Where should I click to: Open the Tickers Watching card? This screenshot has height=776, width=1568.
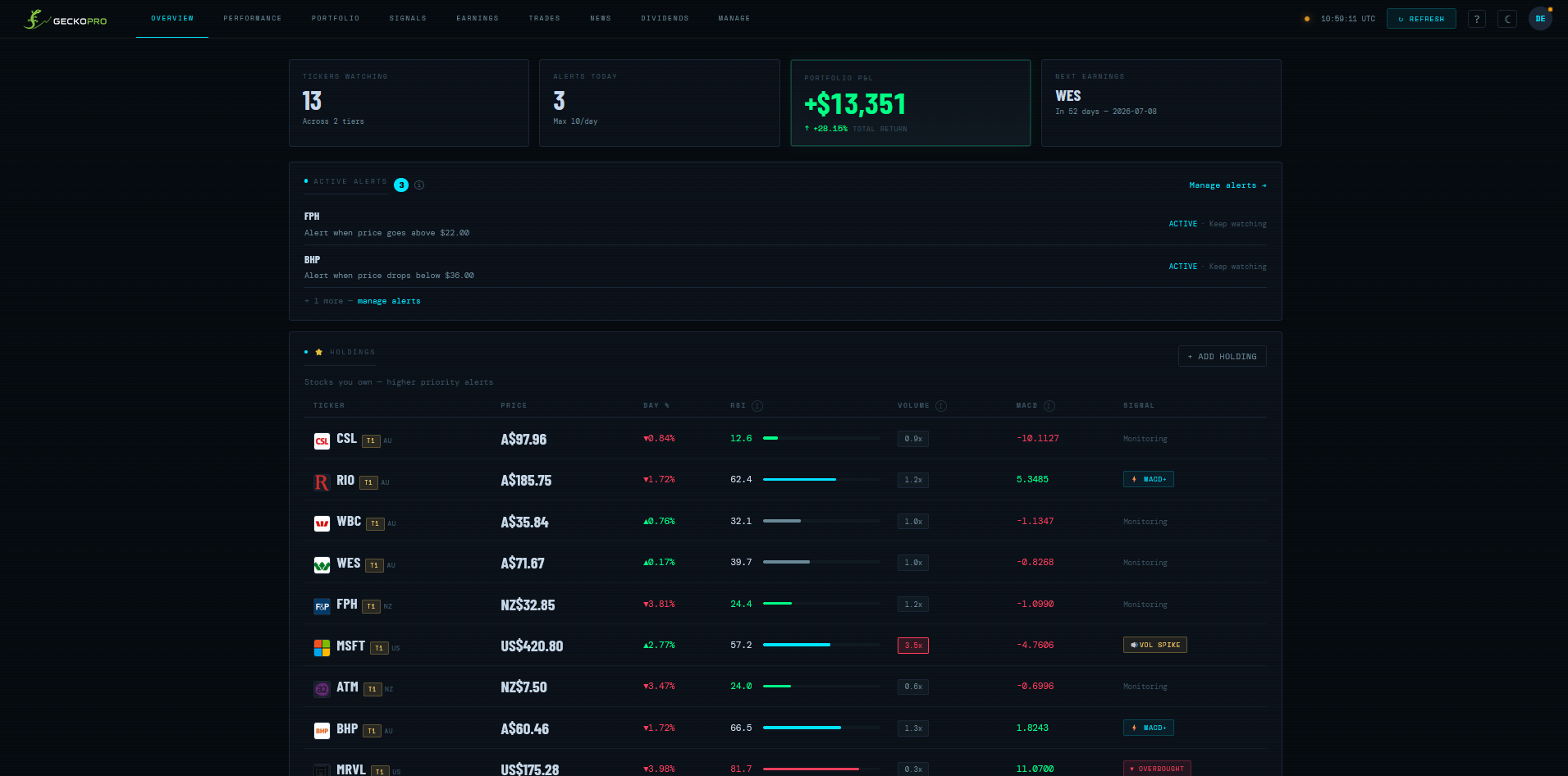(409, 103)
